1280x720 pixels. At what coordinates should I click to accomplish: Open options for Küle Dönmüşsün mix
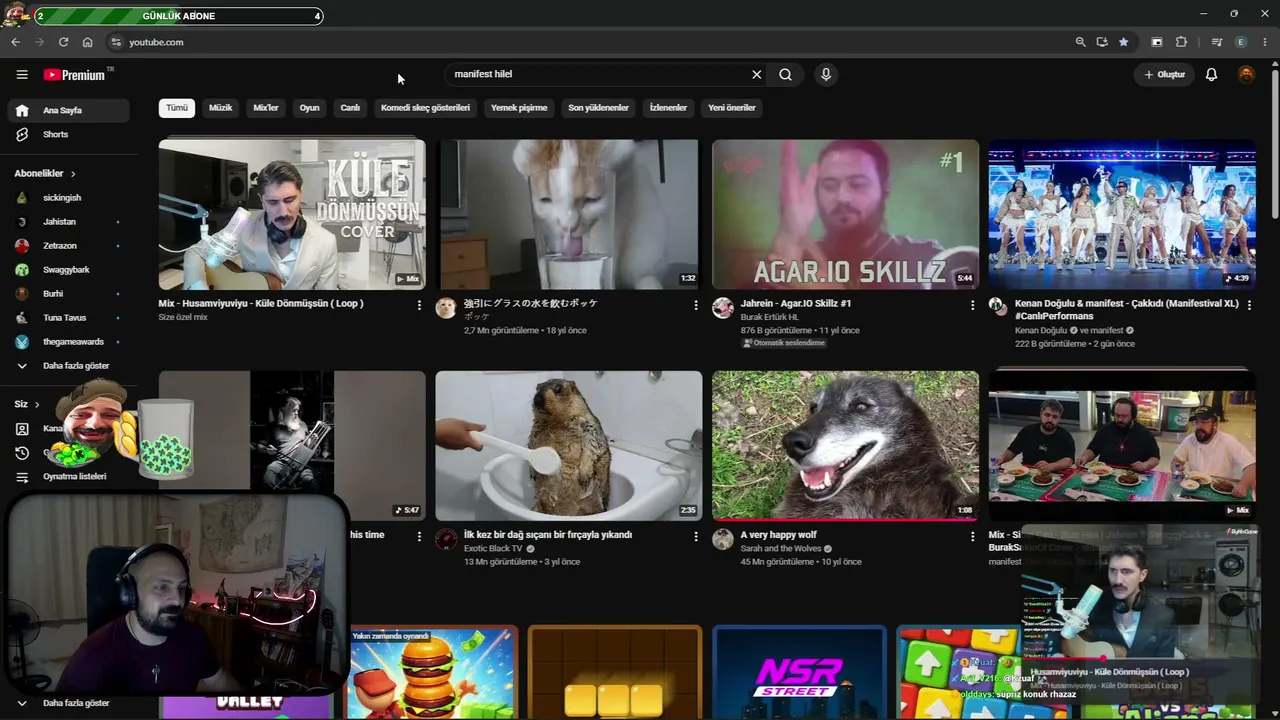419,305
